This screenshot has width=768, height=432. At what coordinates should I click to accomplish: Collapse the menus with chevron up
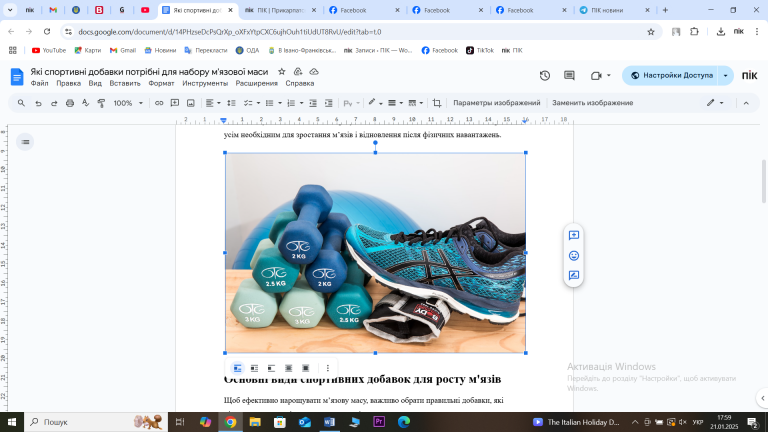tap(746, 103)
